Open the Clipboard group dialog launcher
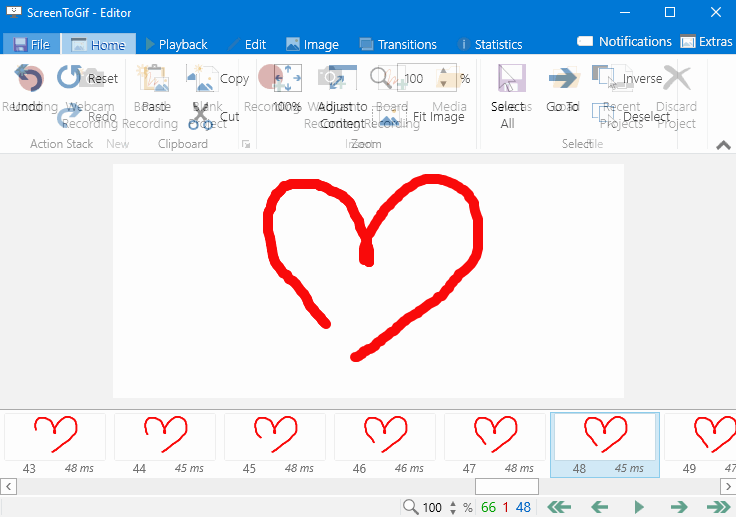 pos(245,144)
